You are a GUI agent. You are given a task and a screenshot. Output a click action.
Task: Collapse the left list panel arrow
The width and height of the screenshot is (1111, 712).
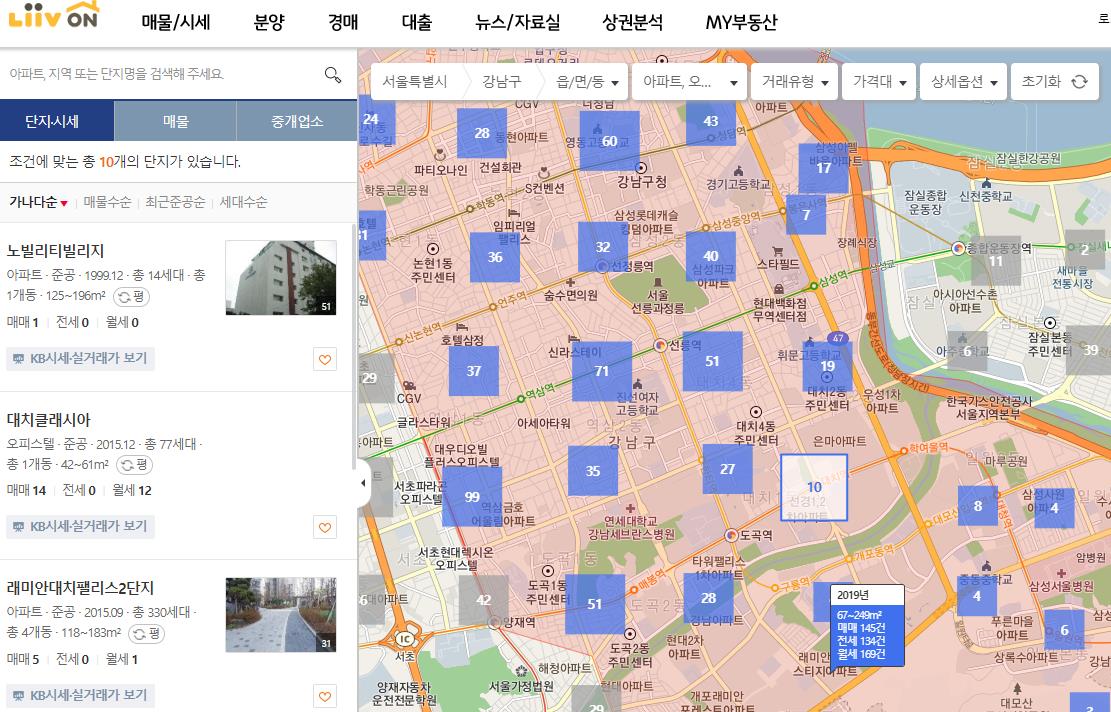click(x=363, y=482)
